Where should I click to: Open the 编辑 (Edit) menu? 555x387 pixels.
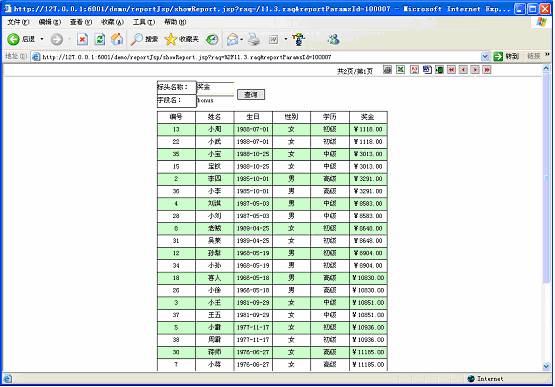[x=50, y=22]
